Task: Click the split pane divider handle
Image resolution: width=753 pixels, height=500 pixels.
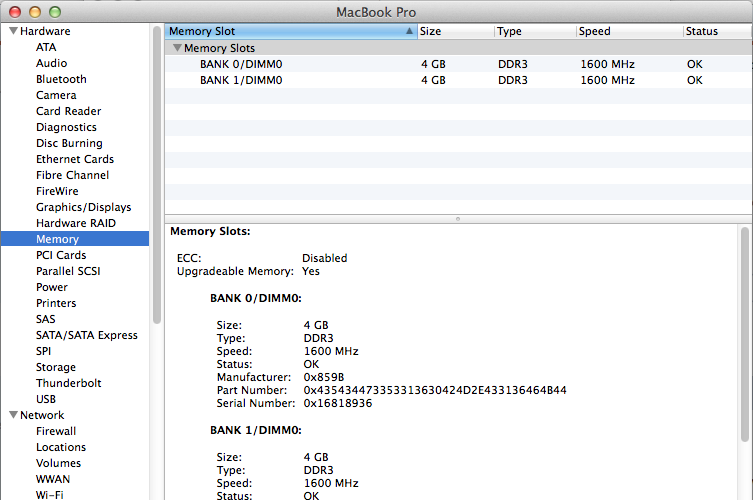Action: (458, 219)
